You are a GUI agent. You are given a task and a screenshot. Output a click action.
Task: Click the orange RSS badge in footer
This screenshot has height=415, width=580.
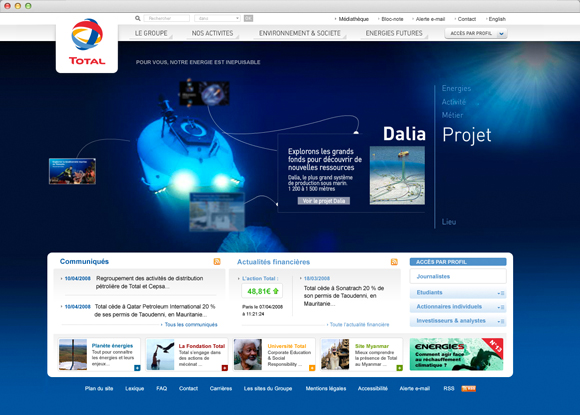pyautogui.click(x=468, y=388)
